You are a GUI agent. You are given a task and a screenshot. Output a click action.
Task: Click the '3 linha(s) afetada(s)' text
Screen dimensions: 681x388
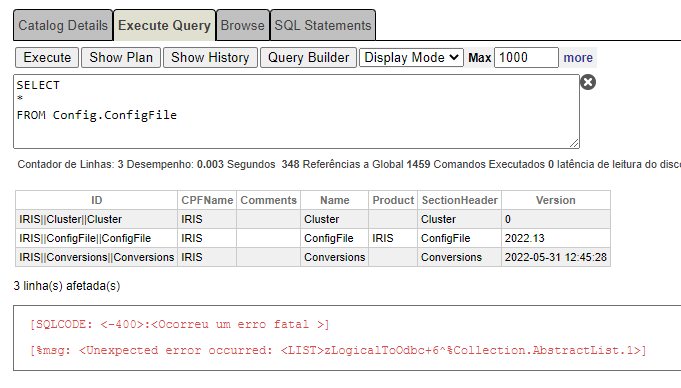pyautogui.click(x=67, y=286)
